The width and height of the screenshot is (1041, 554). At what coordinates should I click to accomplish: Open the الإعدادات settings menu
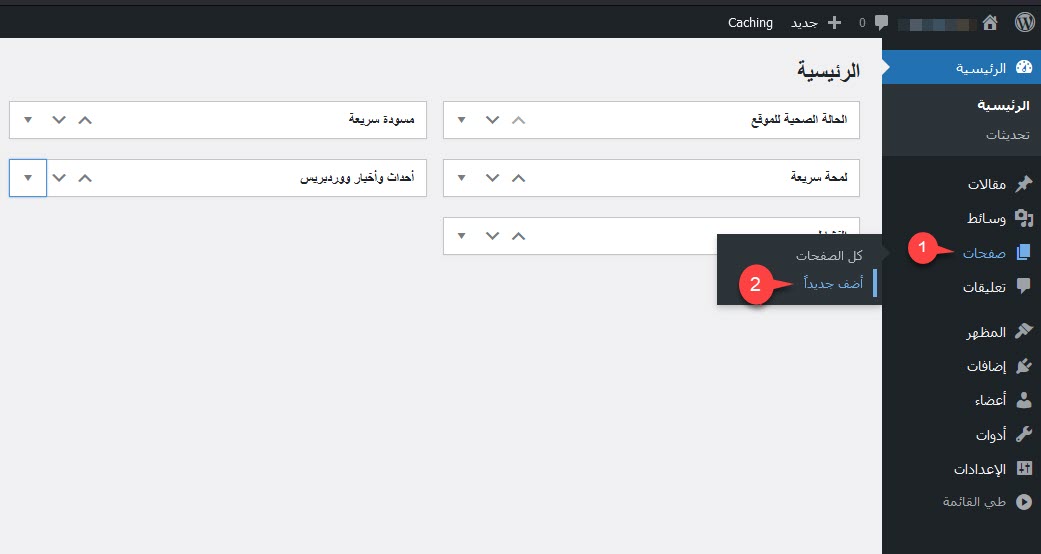[978, 468]
